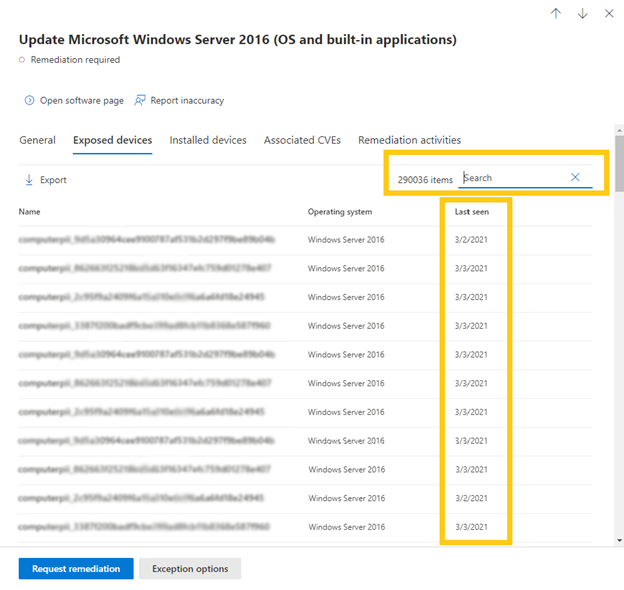The image size is (624, 590).
Task: Sort by Name column header
Action: pyautogui.click(x=29, y=212)
